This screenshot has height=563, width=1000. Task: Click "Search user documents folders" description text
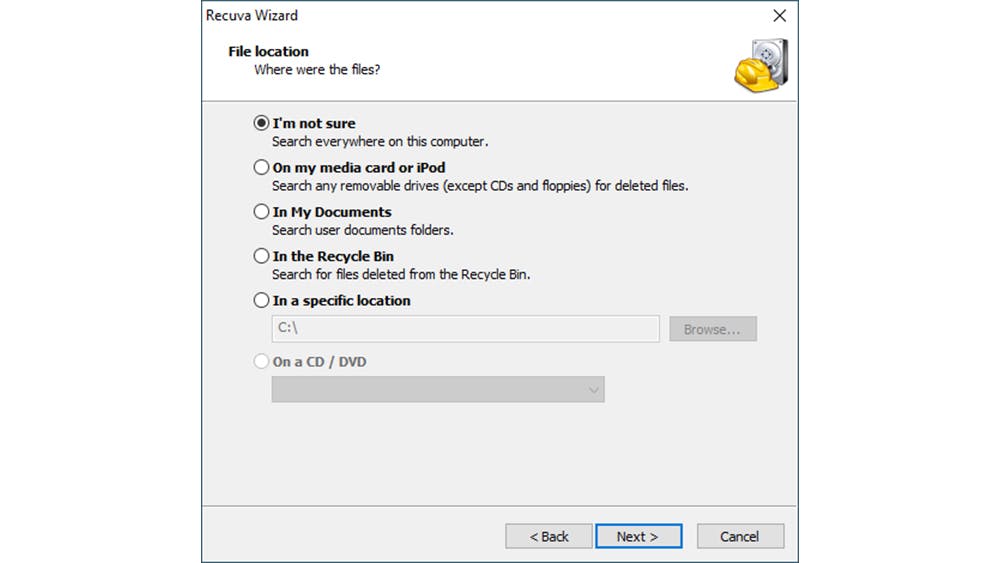click(362, 230)
